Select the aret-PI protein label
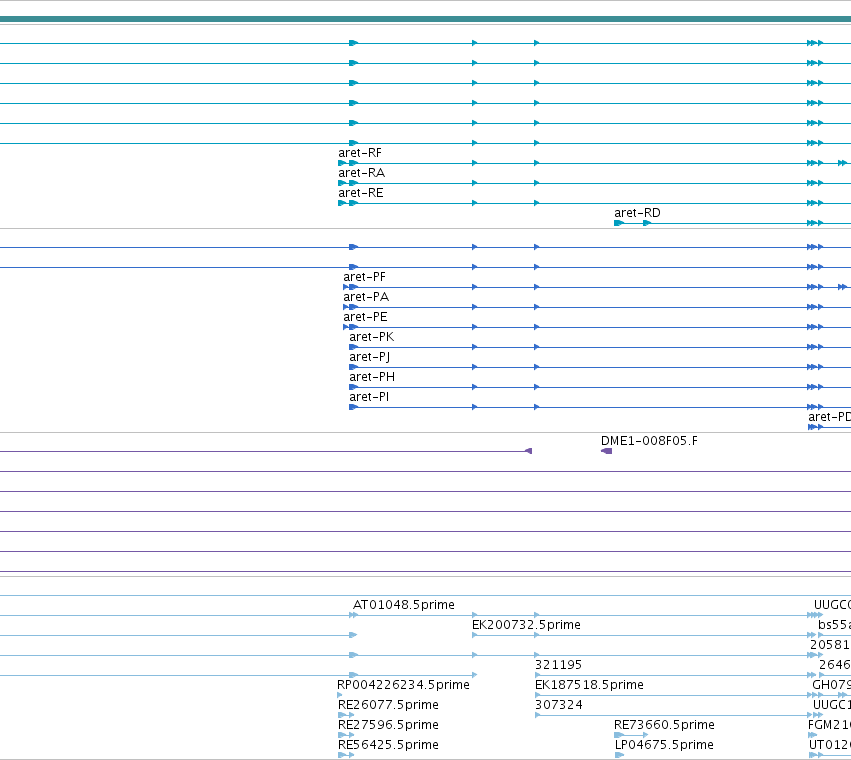The width and height of the screenshot is (851, 760). (x=369, y=397)
